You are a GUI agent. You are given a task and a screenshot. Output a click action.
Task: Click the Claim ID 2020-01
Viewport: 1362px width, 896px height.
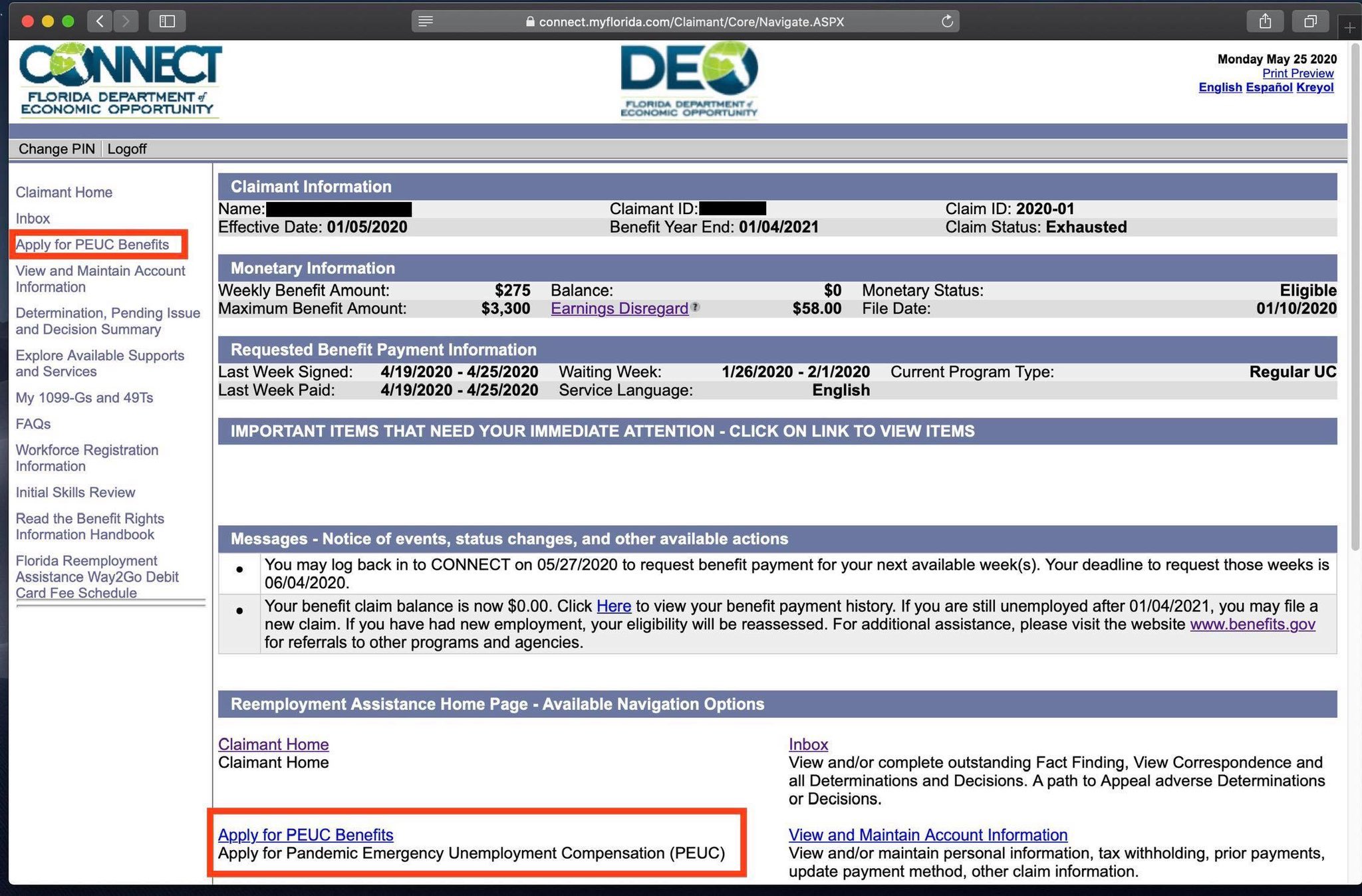click(x=1045, y=209)
